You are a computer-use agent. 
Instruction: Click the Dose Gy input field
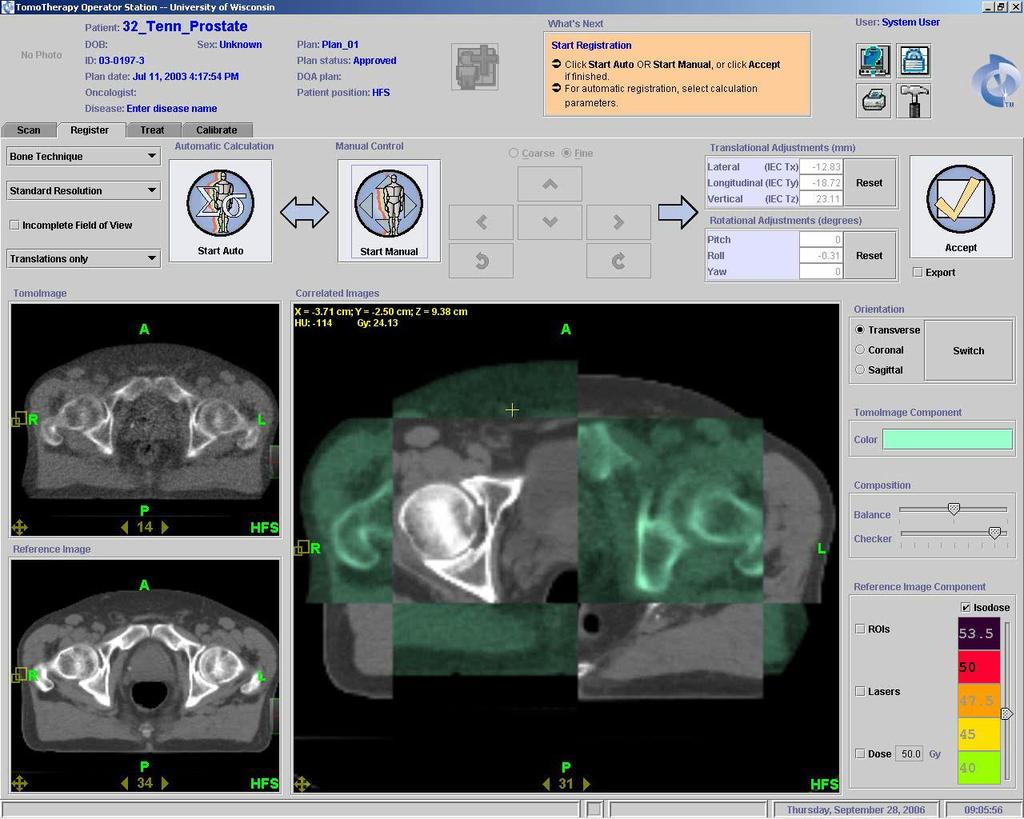(910, 754)
